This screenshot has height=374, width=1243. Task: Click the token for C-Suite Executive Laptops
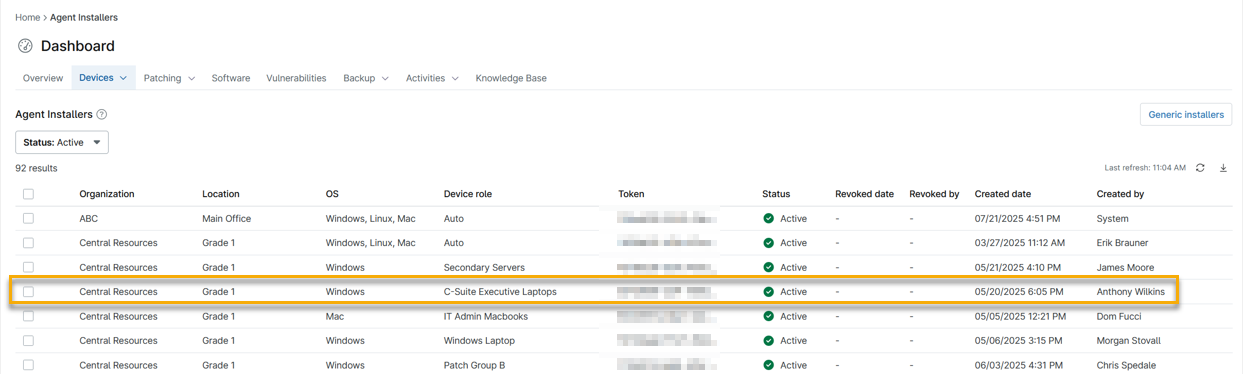[668, 292]
